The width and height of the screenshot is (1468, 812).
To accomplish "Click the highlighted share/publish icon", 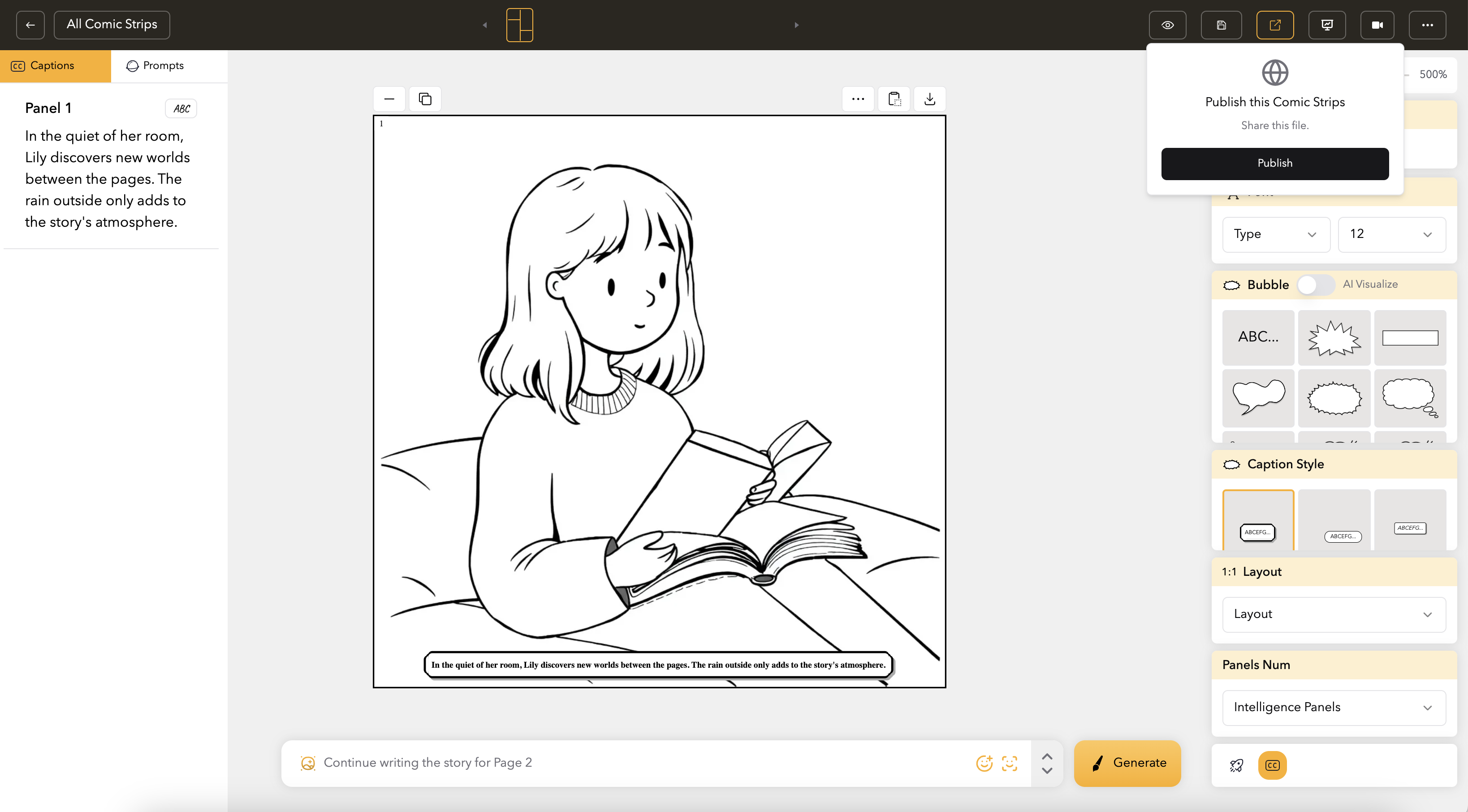I will point(1275,25).
